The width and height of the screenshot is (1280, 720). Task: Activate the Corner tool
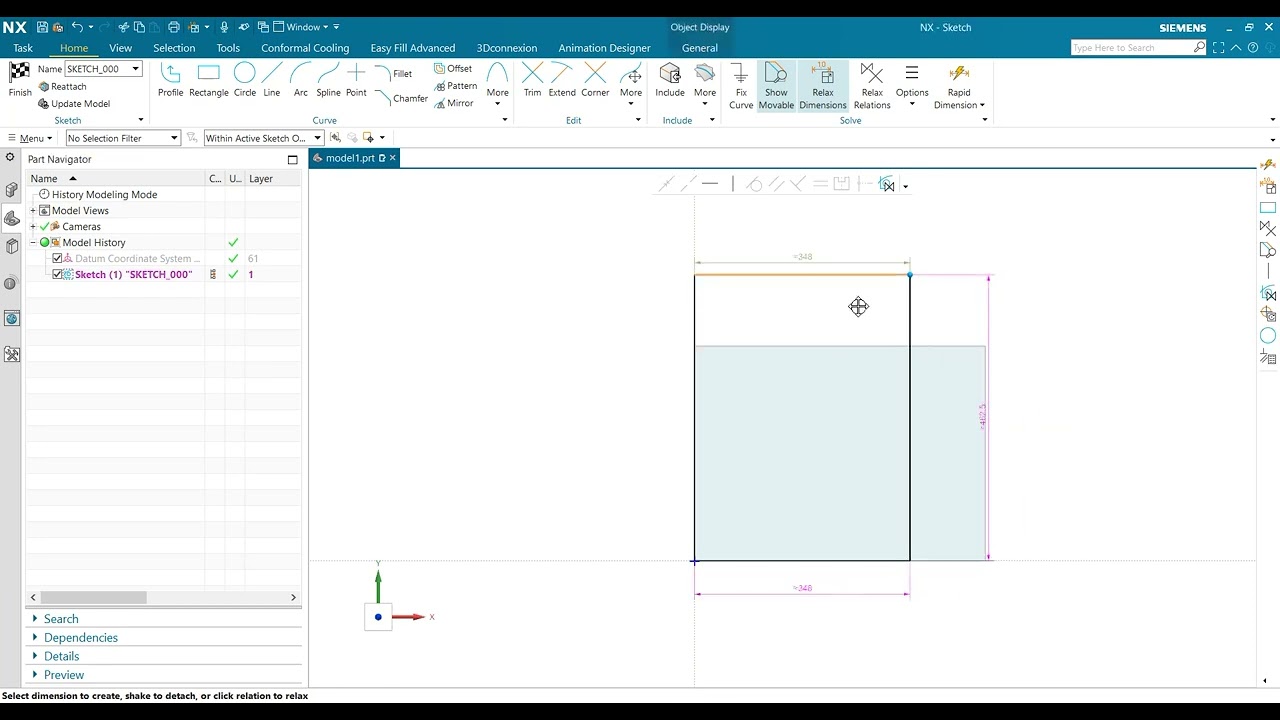tap(595, 80)
